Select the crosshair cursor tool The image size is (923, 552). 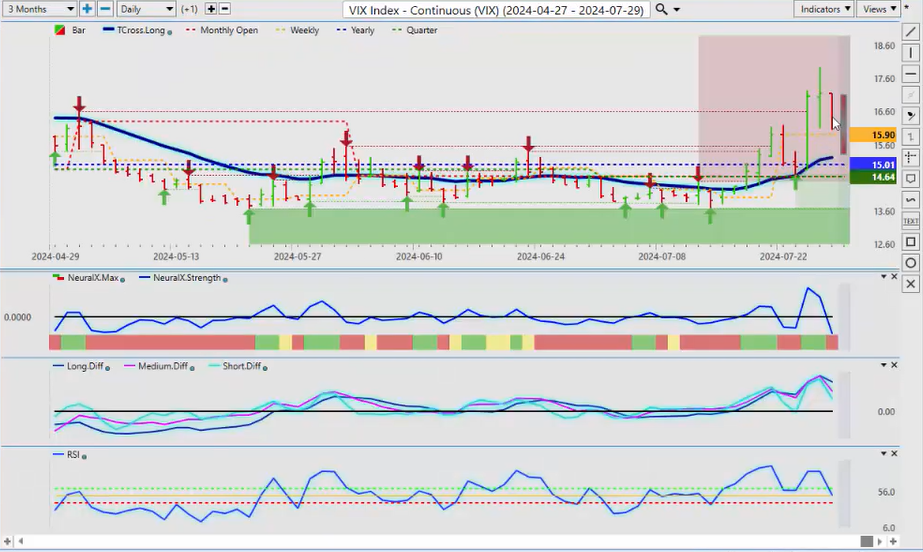911,158
